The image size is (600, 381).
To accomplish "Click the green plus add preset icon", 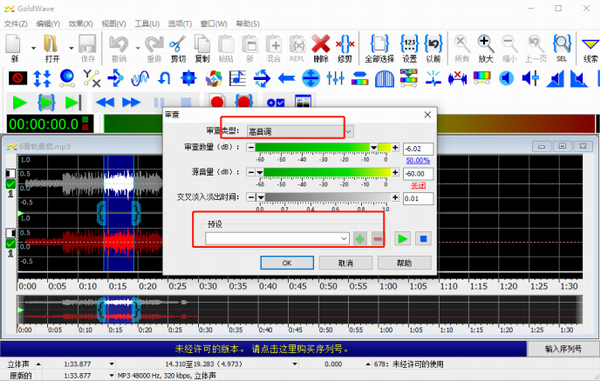I will [359, 239].
